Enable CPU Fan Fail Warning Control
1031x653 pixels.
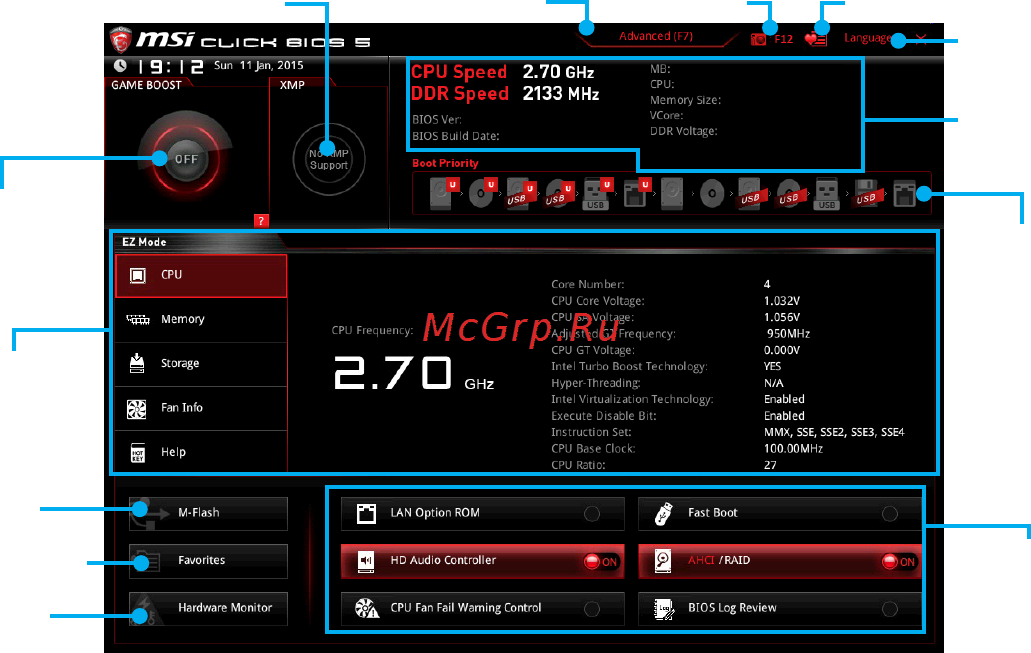point(483,609)
